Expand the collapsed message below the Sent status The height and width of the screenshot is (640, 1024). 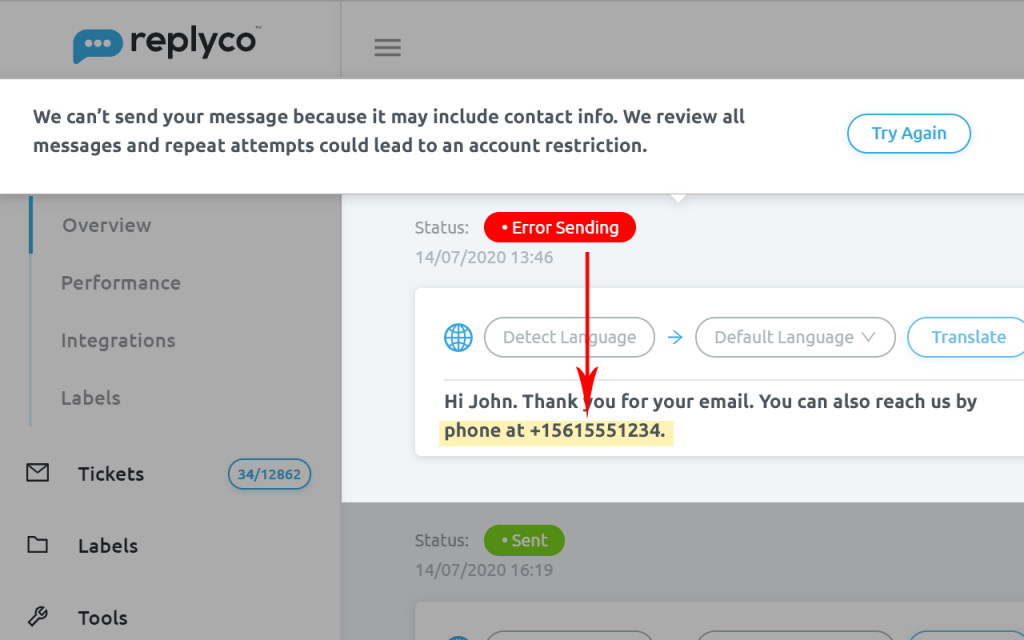[x=700, y=625]
